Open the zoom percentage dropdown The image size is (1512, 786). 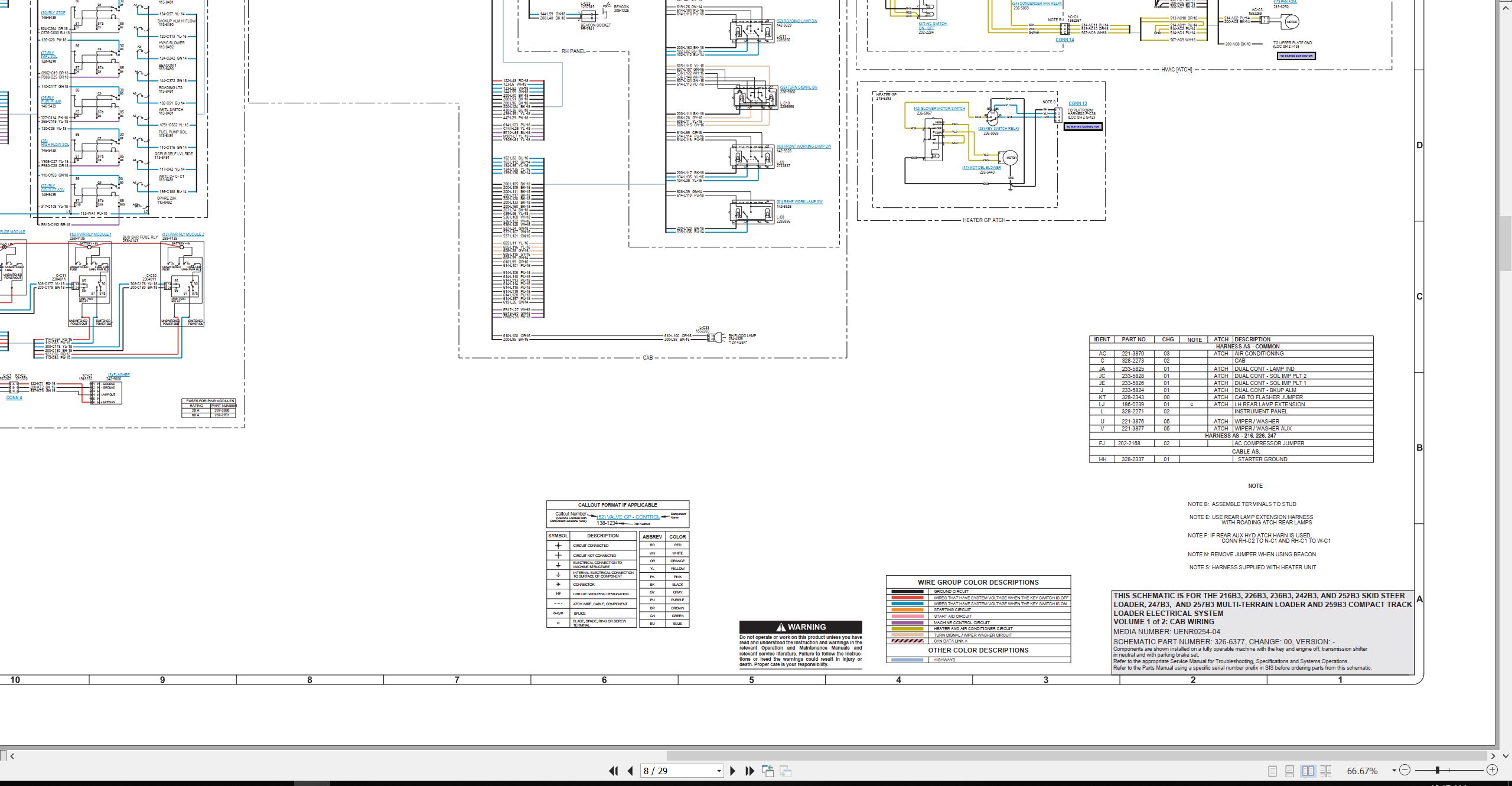click(x=1394, y=770)
